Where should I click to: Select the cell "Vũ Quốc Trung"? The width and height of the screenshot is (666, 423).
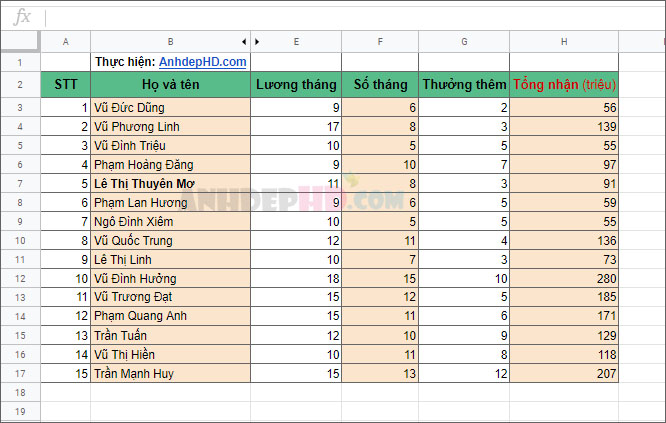tap(170, 240)
